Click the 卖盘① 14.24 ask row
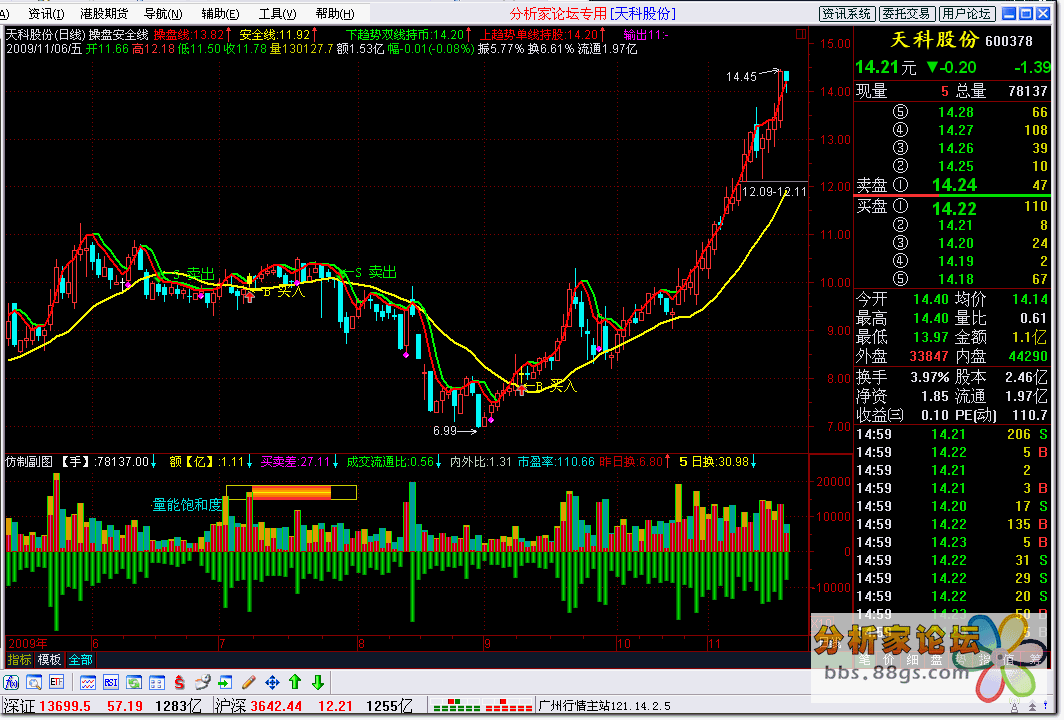 (953, 185)
